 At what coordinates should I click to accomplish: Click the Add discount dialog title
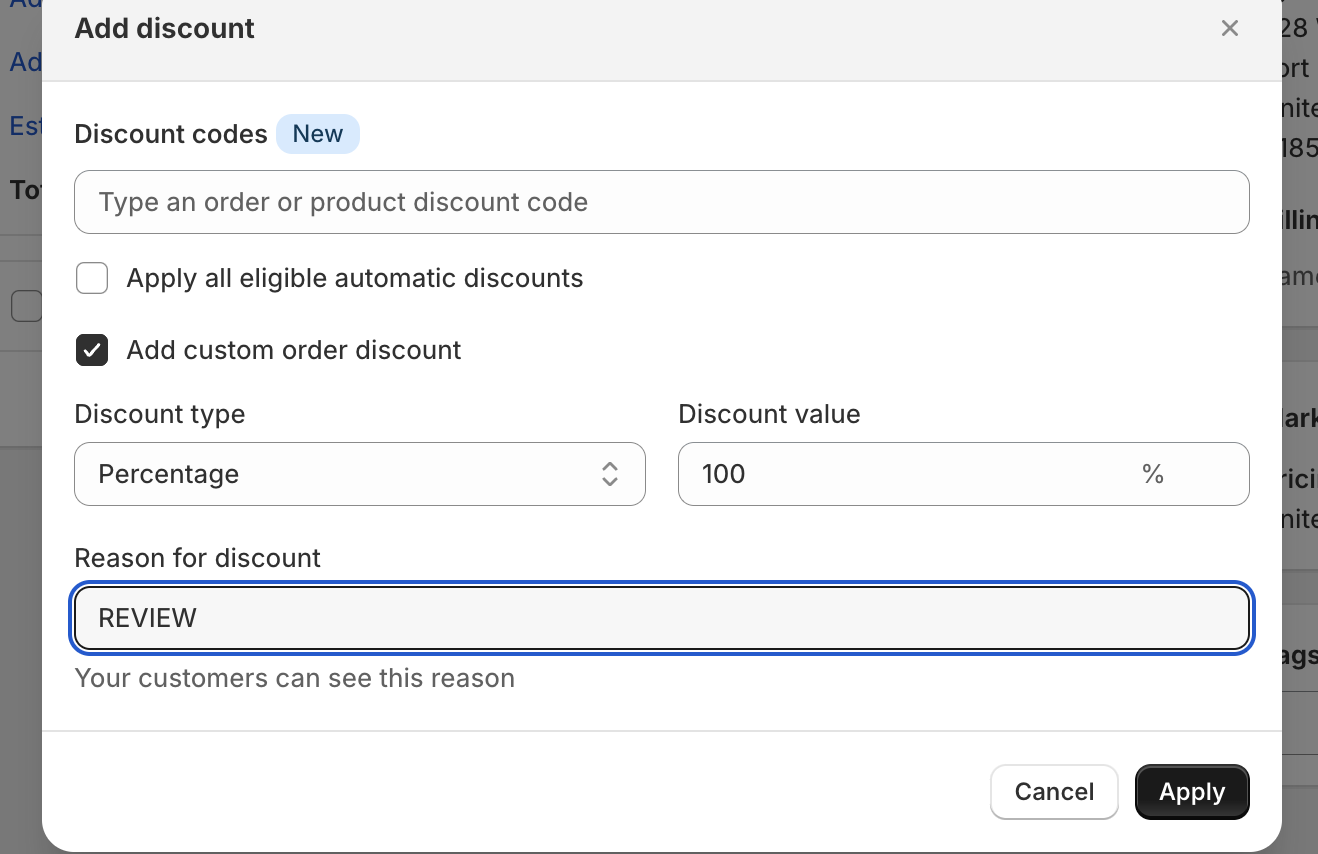(165, 28)
